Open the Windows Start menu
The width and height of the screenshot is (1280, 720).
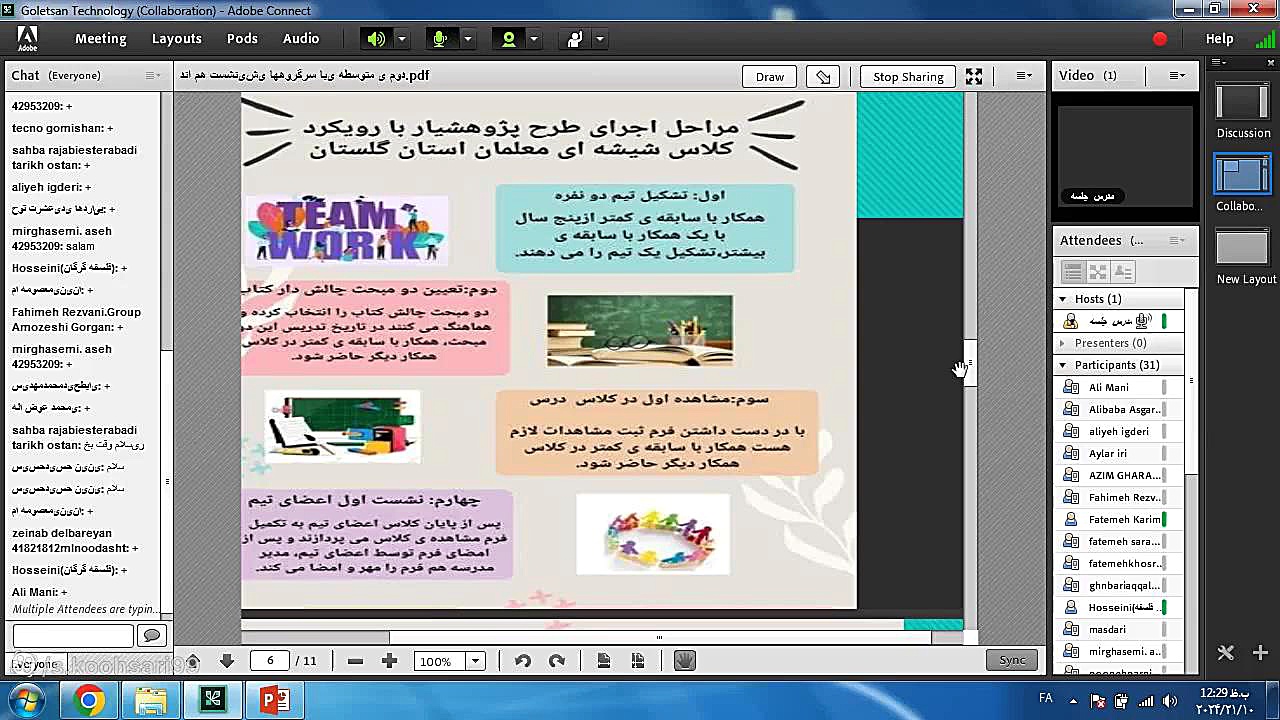pyautogui.click(x=27, y=700)
